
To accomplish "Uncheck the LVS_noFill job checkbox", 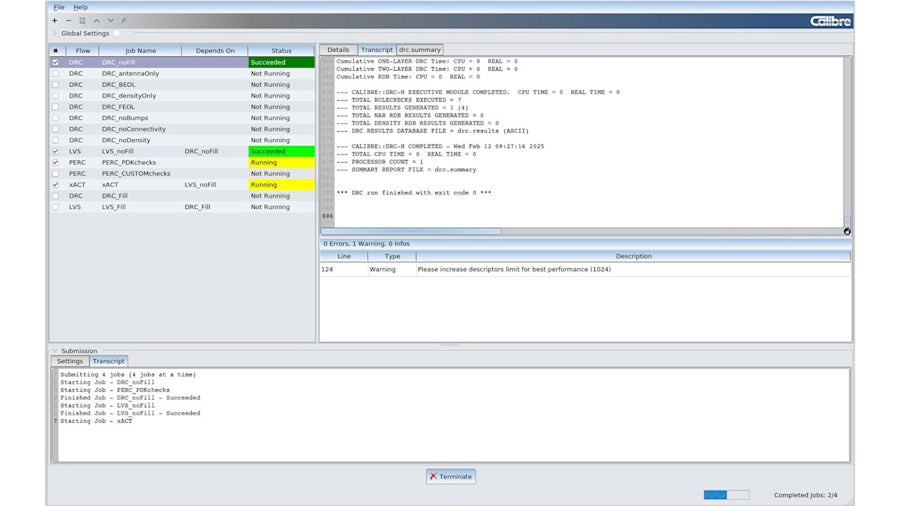I will coord(56,151).
